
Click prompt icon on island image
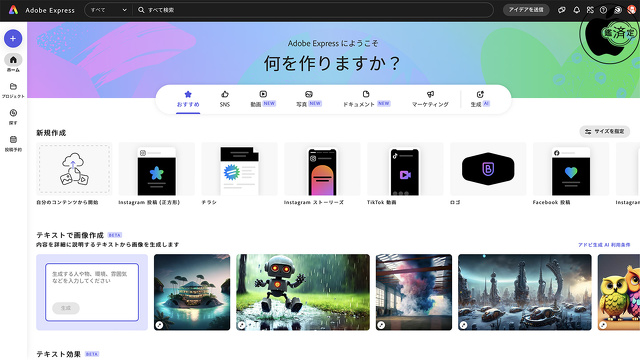coord(159,325)
